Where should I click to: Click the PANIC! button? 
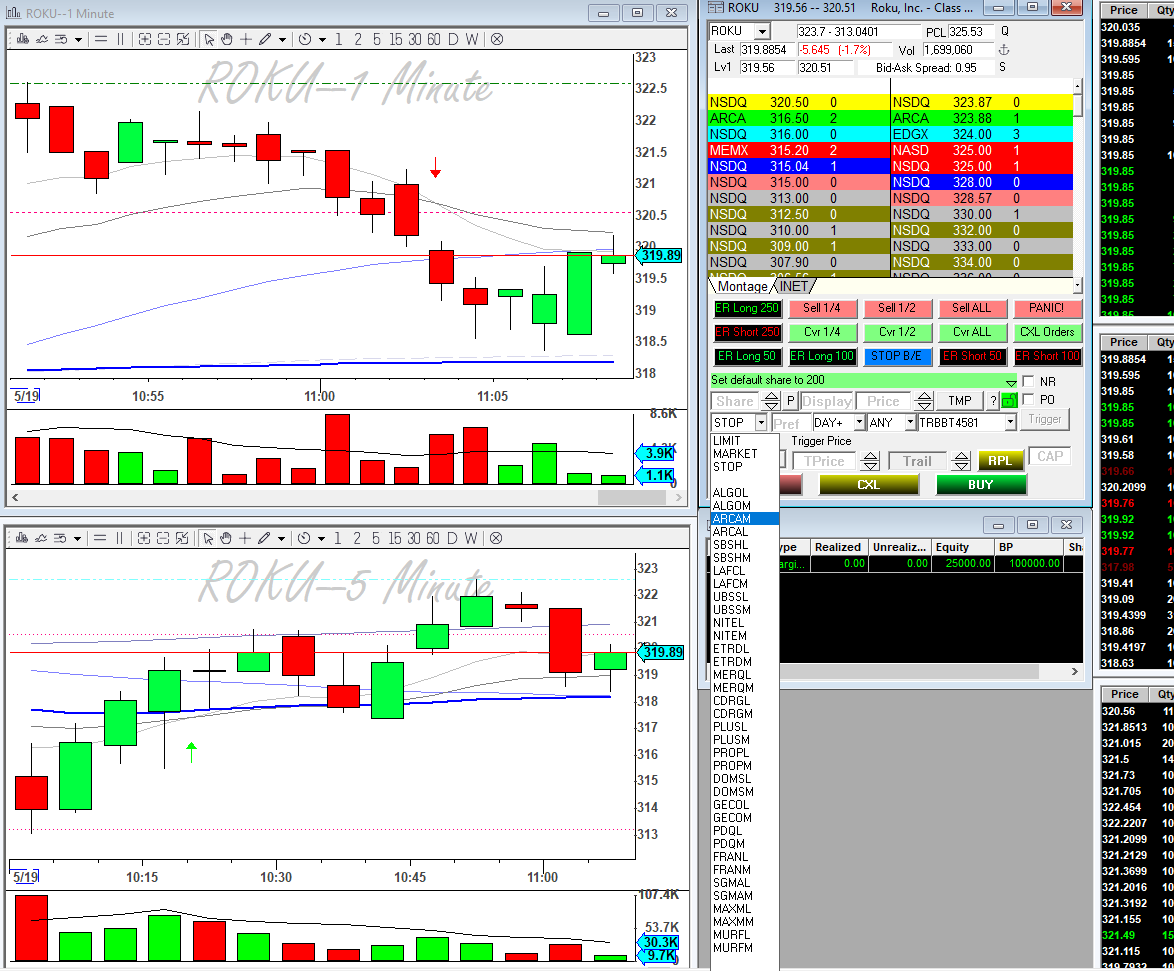click(x=1046, y=308)
